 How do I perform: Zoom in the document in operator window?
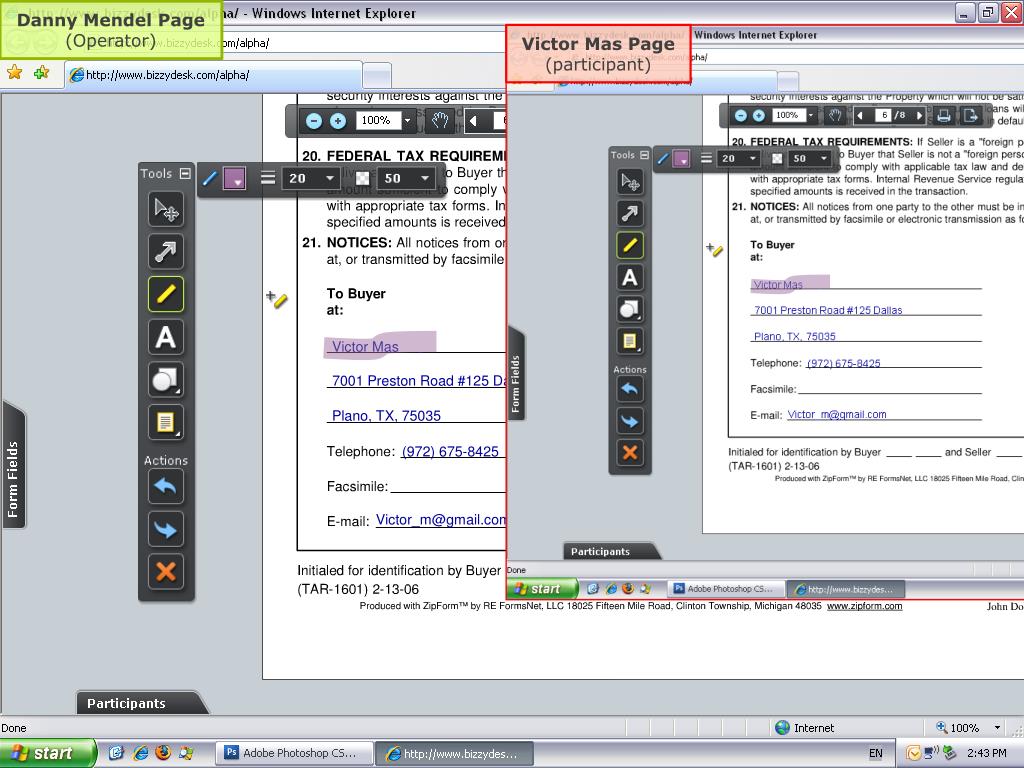coord(338,121)
